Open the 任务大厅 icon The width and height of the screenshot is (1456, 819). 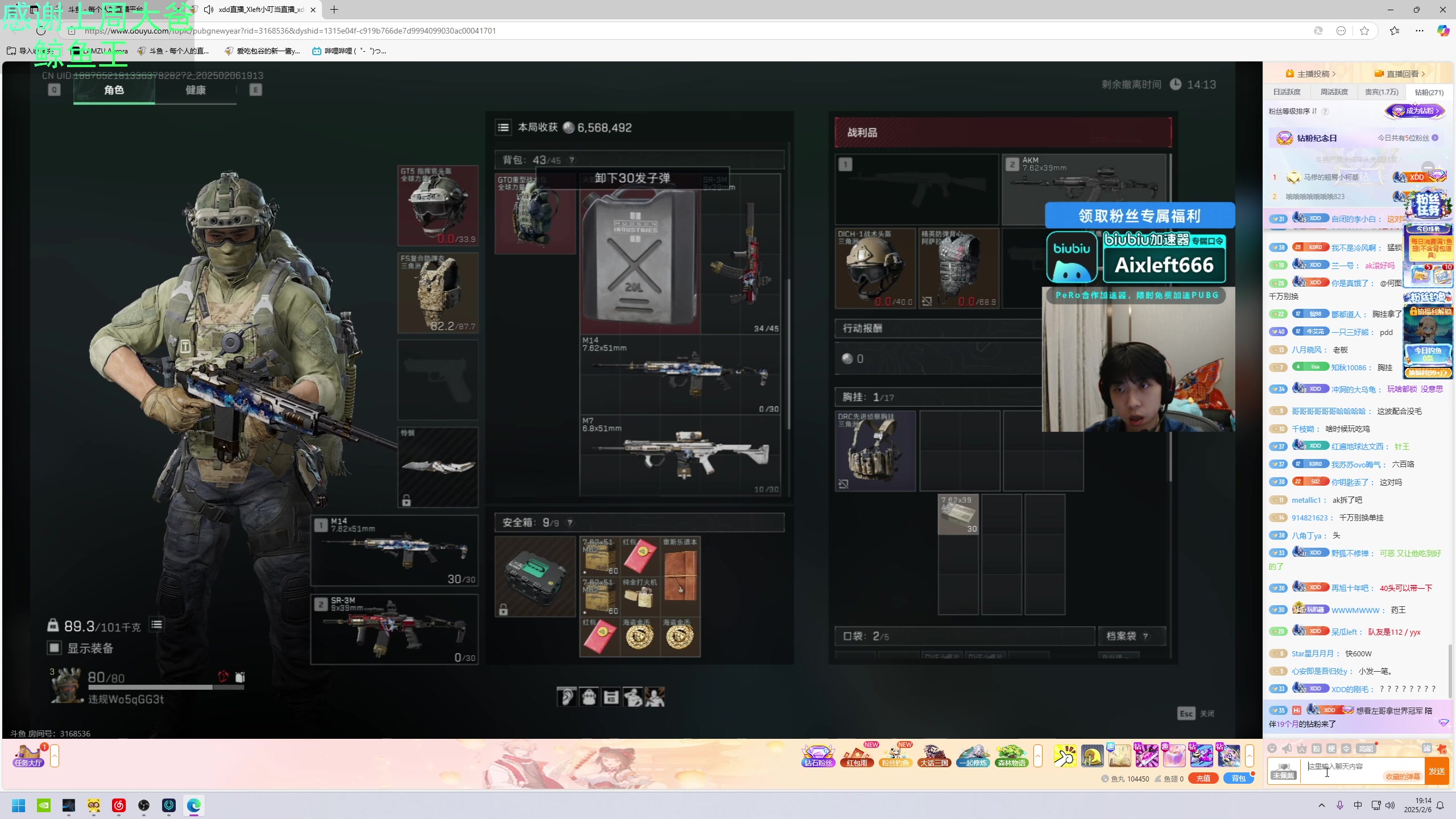(28, 756)
